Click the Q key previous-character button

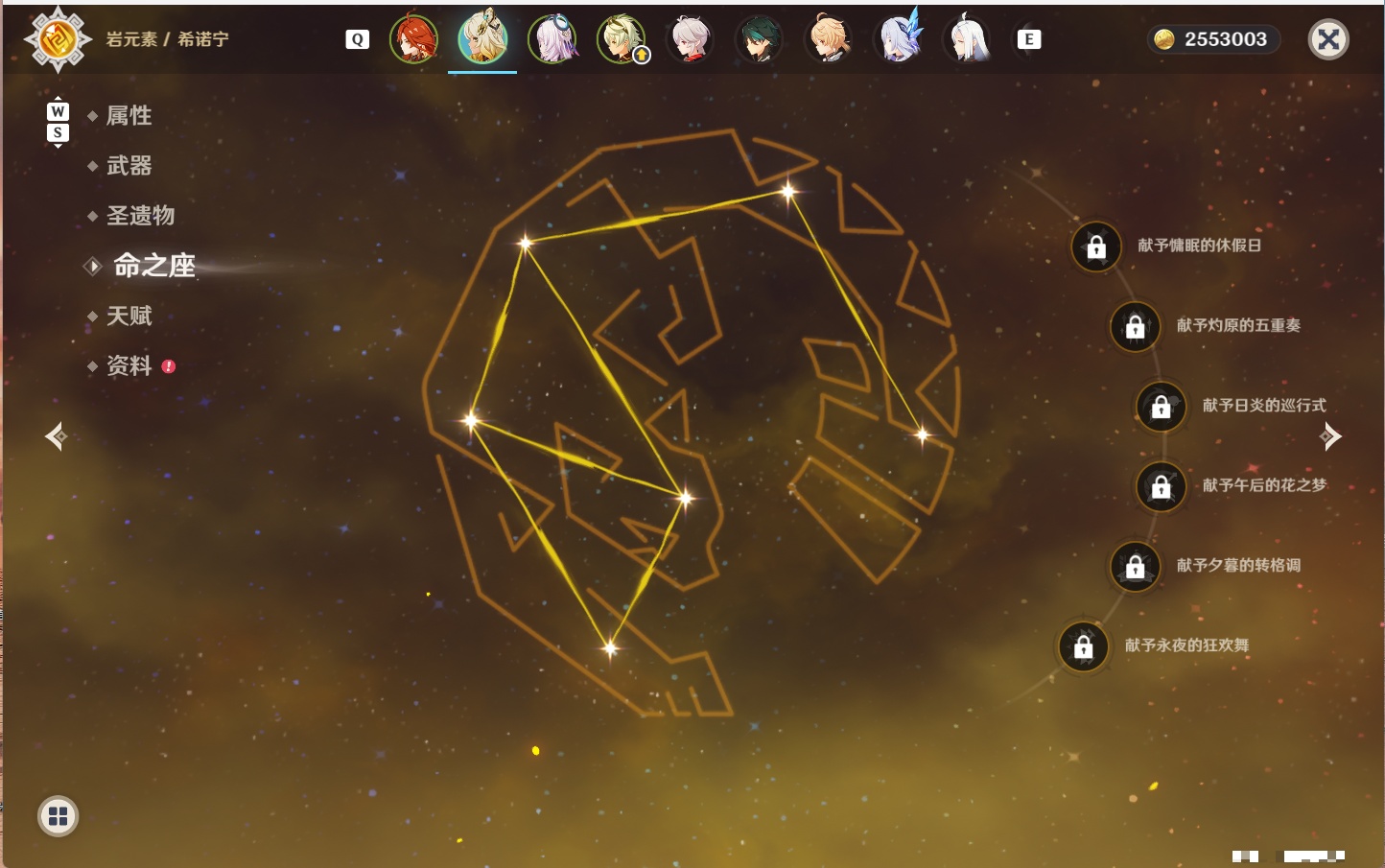(x=357, y=39)
